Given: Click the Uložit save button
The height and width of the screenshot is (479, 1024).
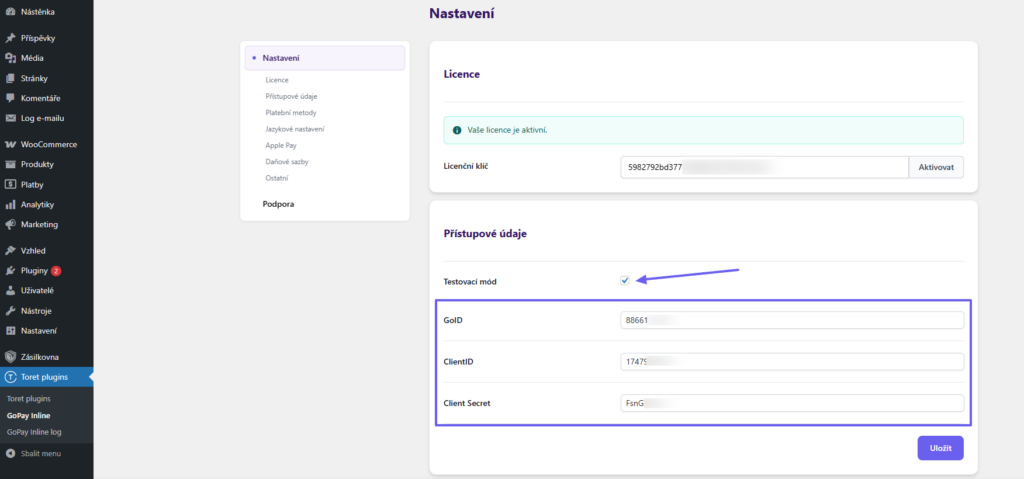Looking at the screenshot, I should [x=940, y=448].
